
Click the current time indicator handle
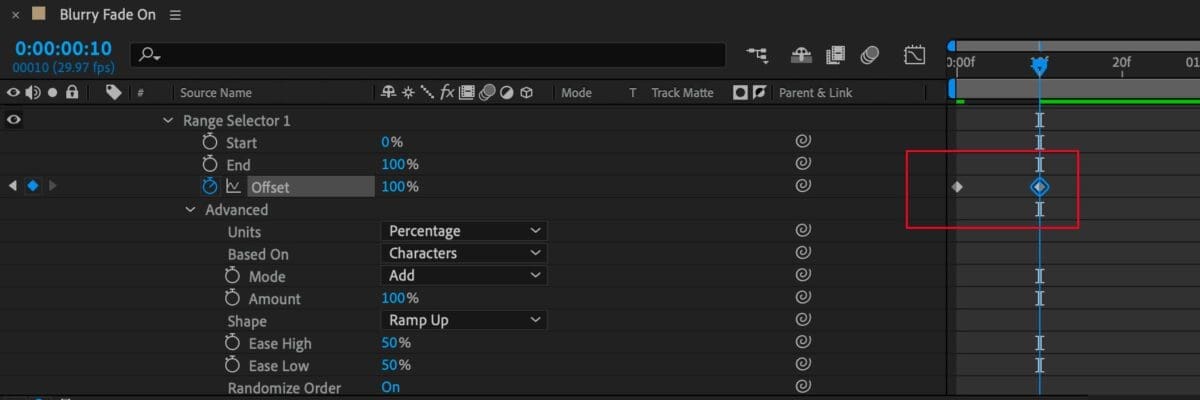pos(1040,66)
